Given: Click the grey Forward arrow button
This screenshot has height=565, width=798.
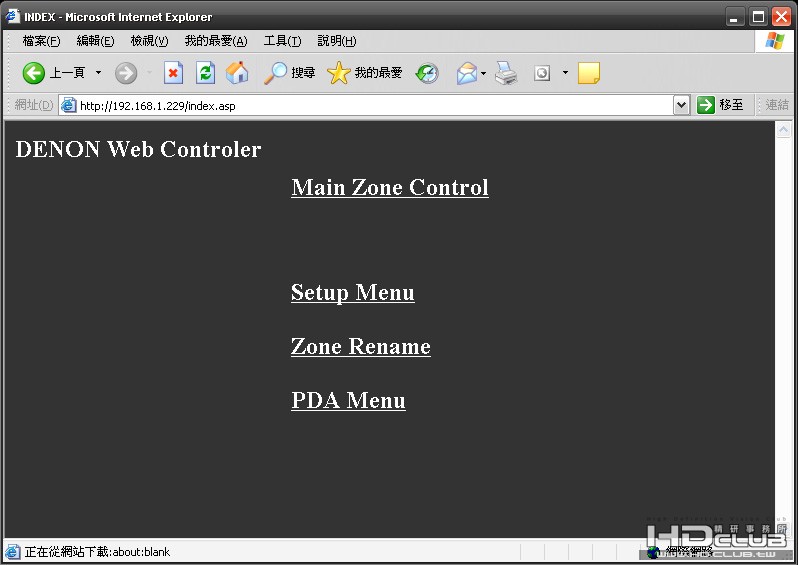Looking at the screenshot, I should (x=126, y=73).
